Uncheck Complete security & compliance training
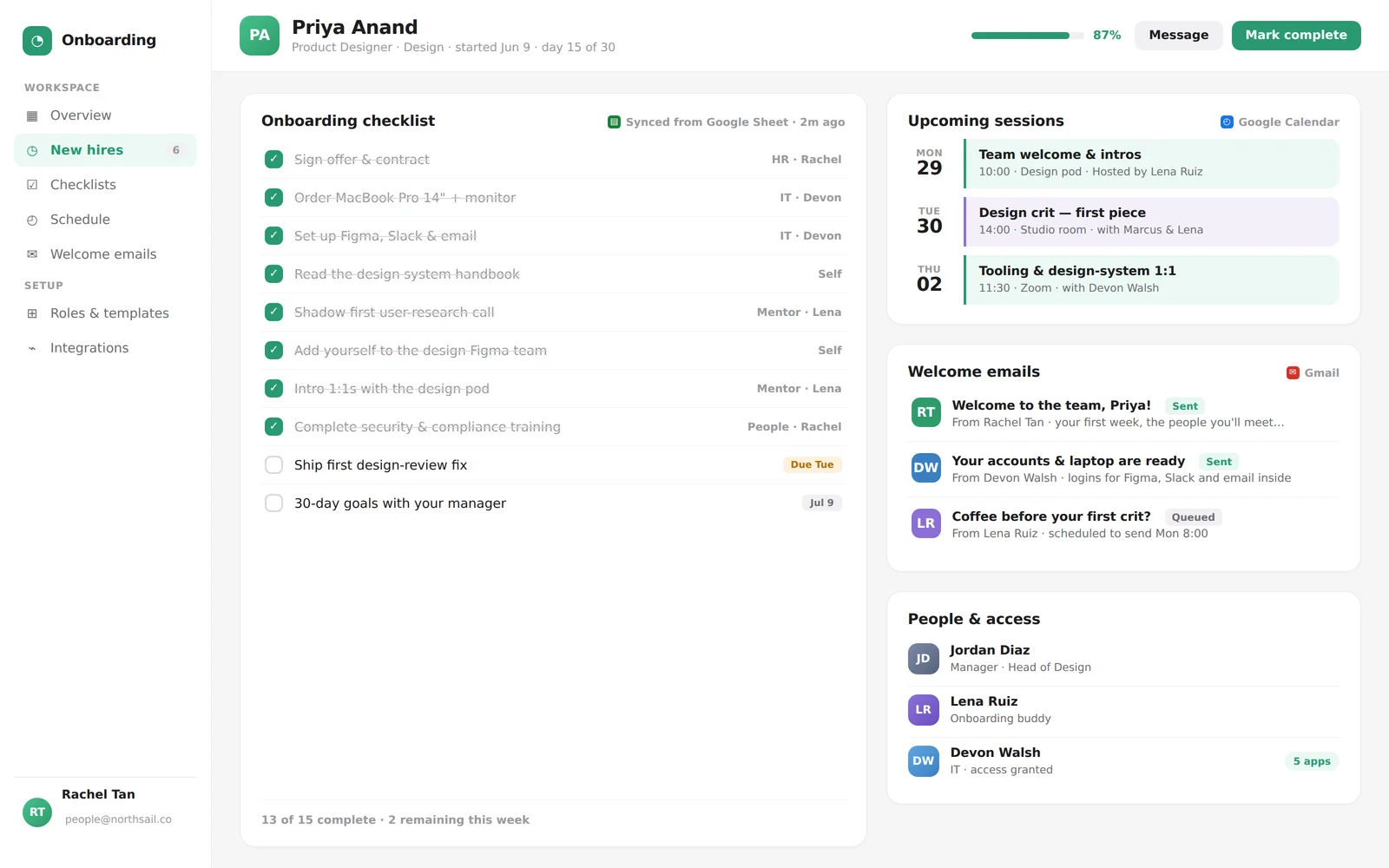 pyautogui.click(x=273, y=427)
